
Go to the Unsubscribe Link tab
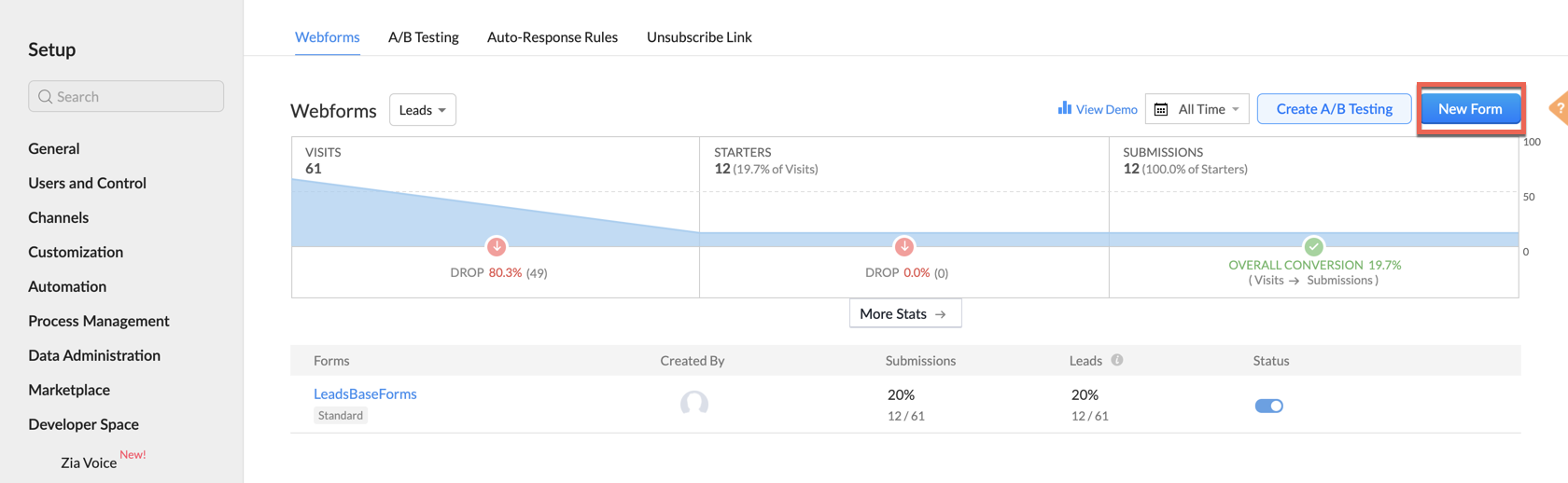699,37
